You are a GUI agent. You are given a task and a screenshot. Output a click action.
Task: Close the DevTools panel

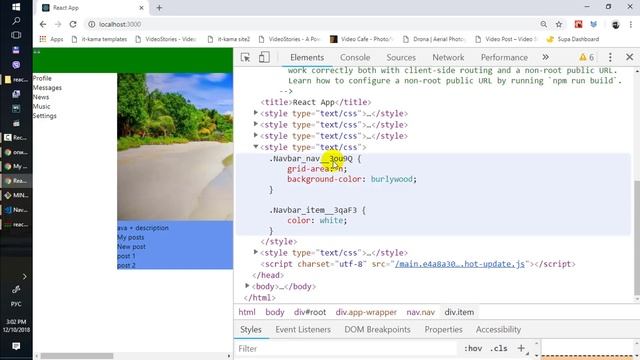click(x=629, y=57)
